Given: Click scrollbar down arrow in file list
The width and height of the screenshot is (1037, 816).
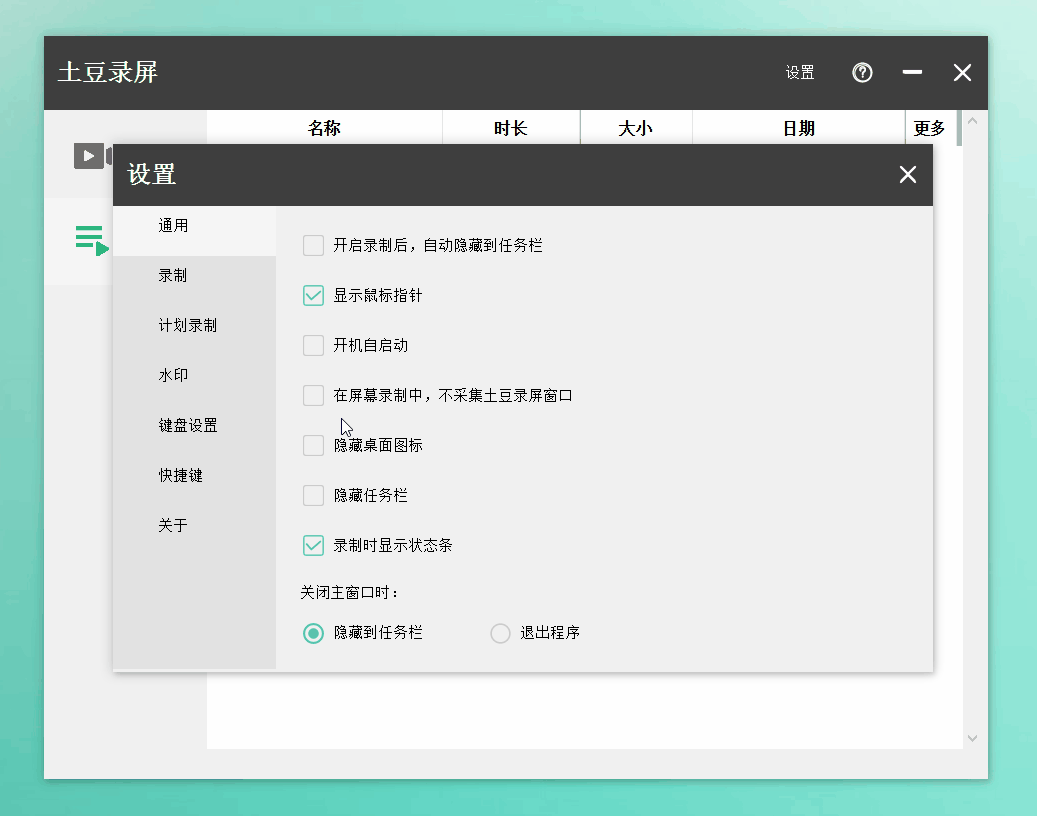Looking at the screenshot, I should (972, 738).
